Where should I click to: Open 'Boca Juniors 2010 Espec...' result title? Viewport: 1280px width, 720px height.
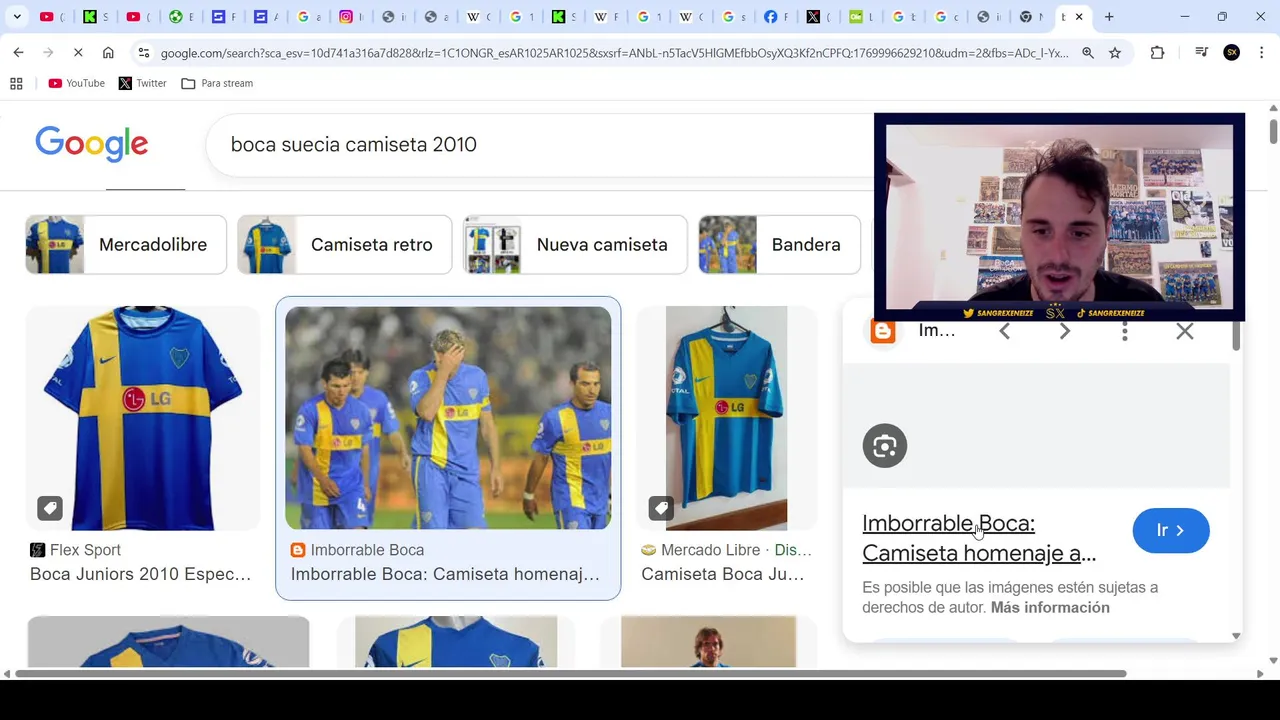(x=140, y=574)
